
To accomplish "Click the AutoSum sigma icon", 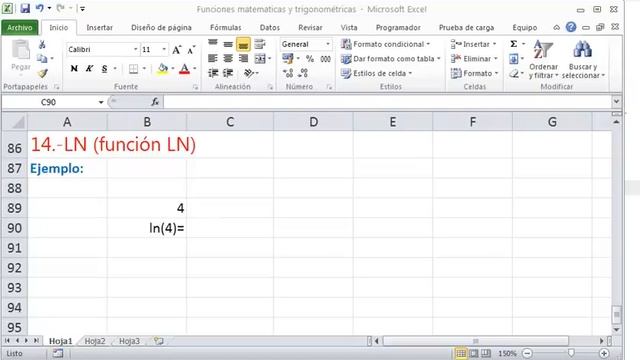I will (x=514, y=44).
